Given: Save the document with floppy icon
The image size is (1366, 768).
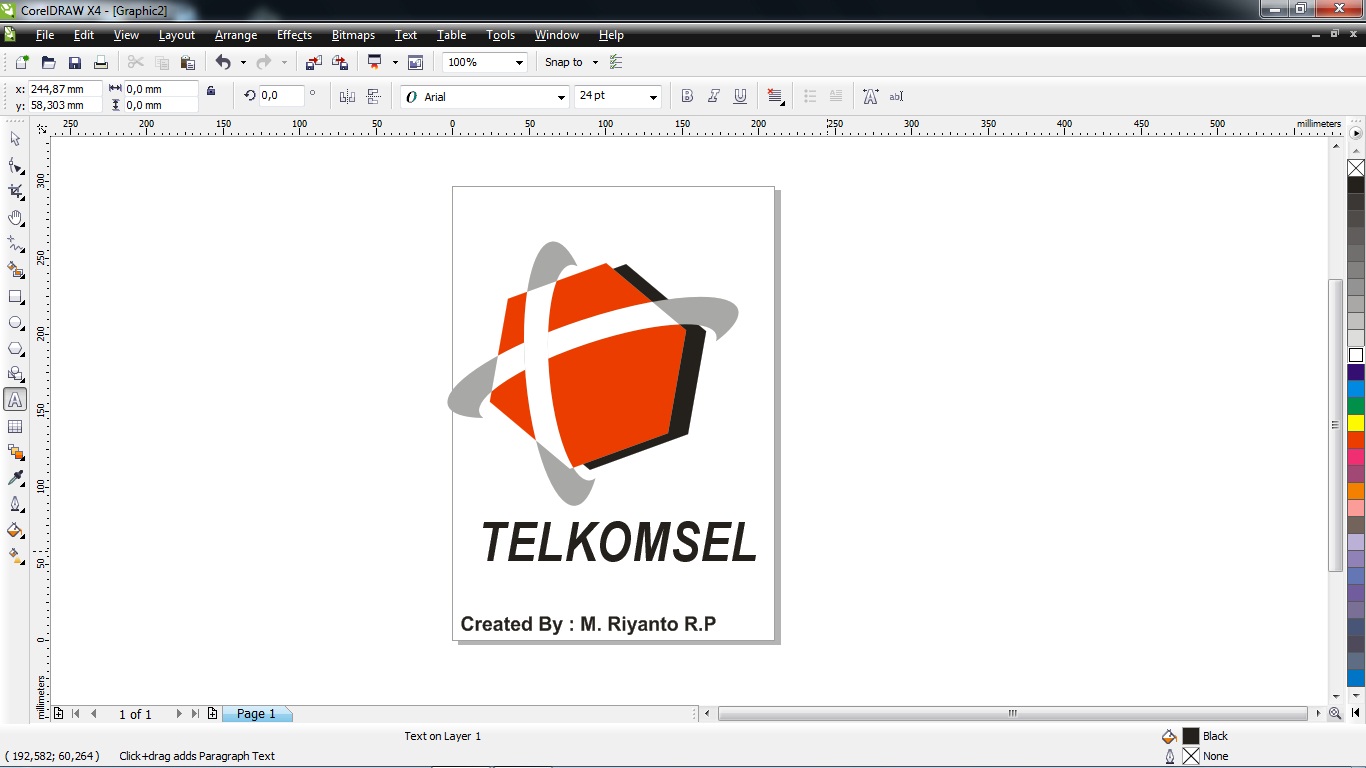Looking at the screenshot, I should point(74,62).
